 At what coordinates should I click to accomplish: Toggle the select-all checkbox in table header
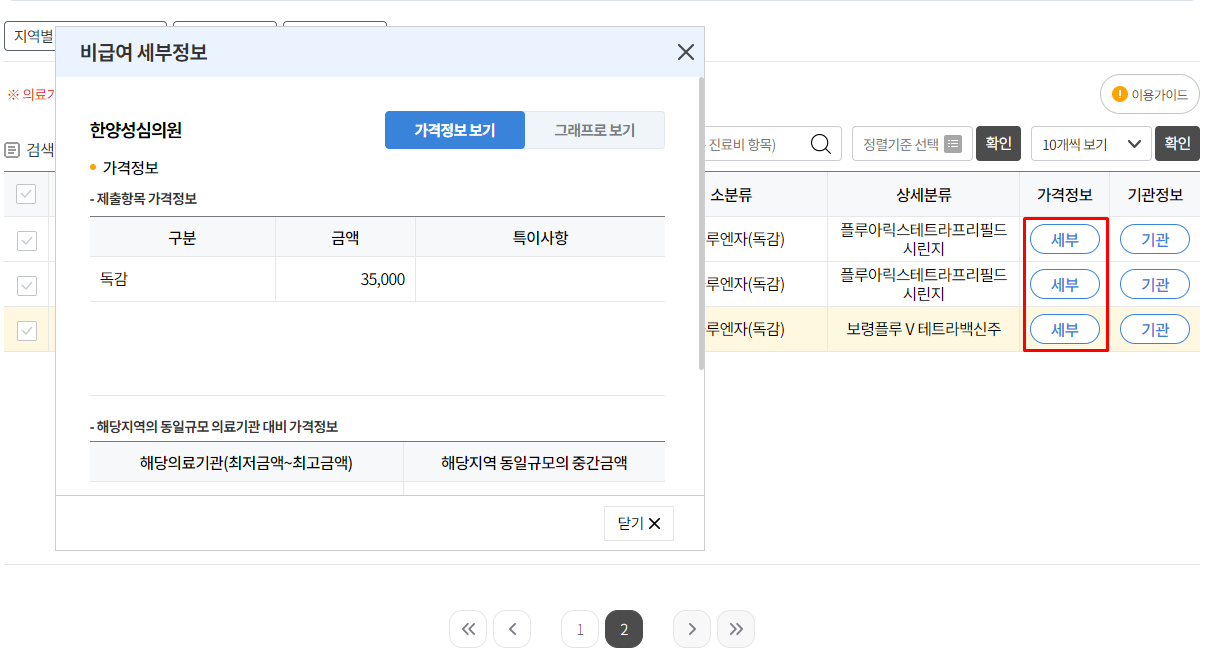(27, 194)
